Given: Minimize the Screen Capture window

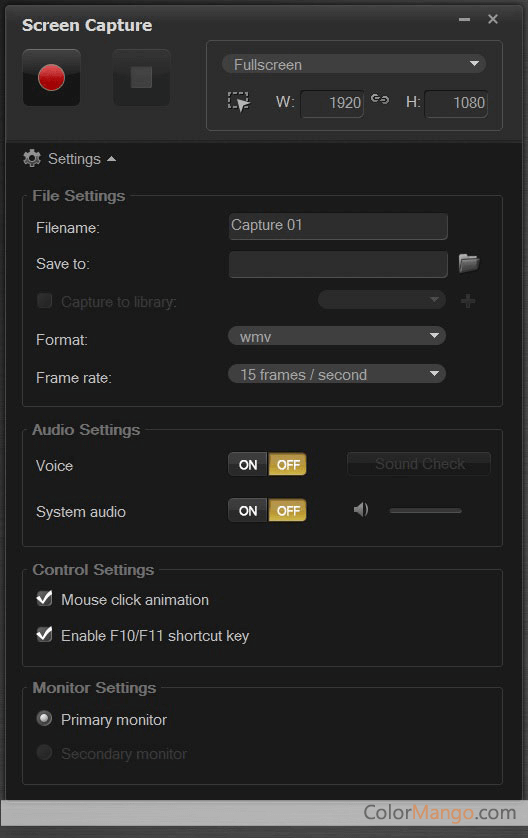Looking at the screenshot, I should [464, 20].
